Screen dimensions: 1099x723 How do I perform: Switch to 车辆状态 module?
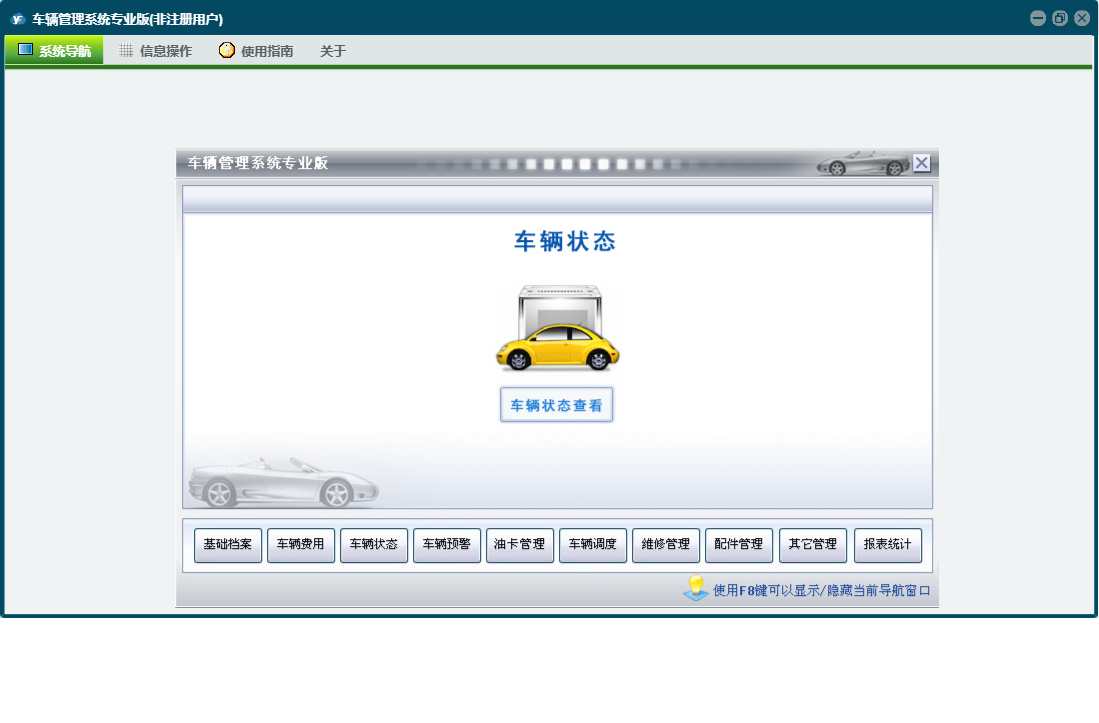[x=374, y=545]
